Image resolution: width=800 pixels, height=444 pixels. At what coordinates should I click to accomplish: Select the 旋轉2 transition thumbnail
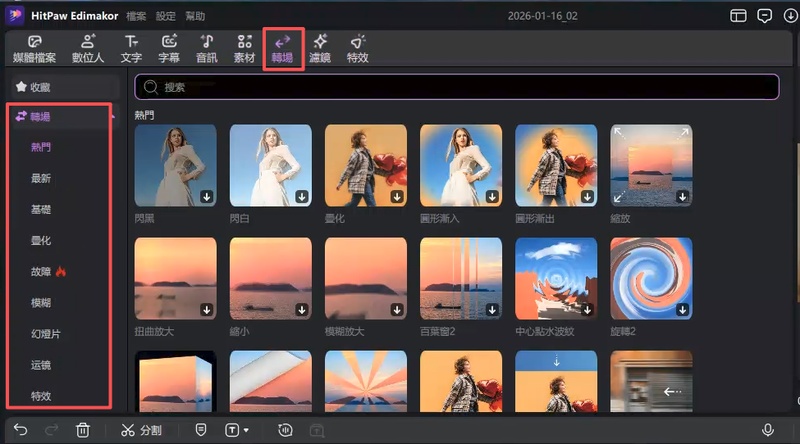pyautogui.click(x=651, y=279)
